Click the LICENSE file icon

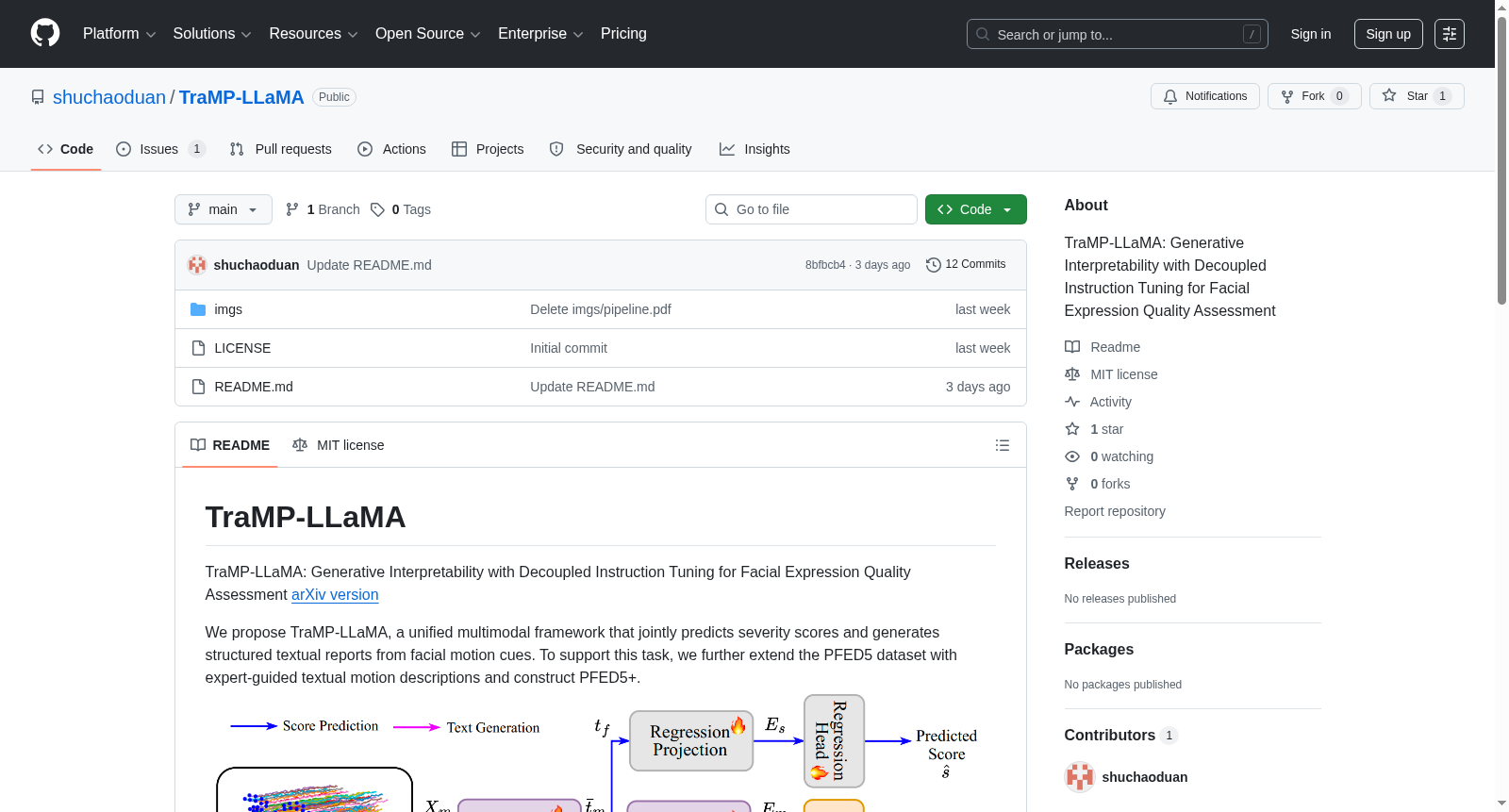click(198, 348)
